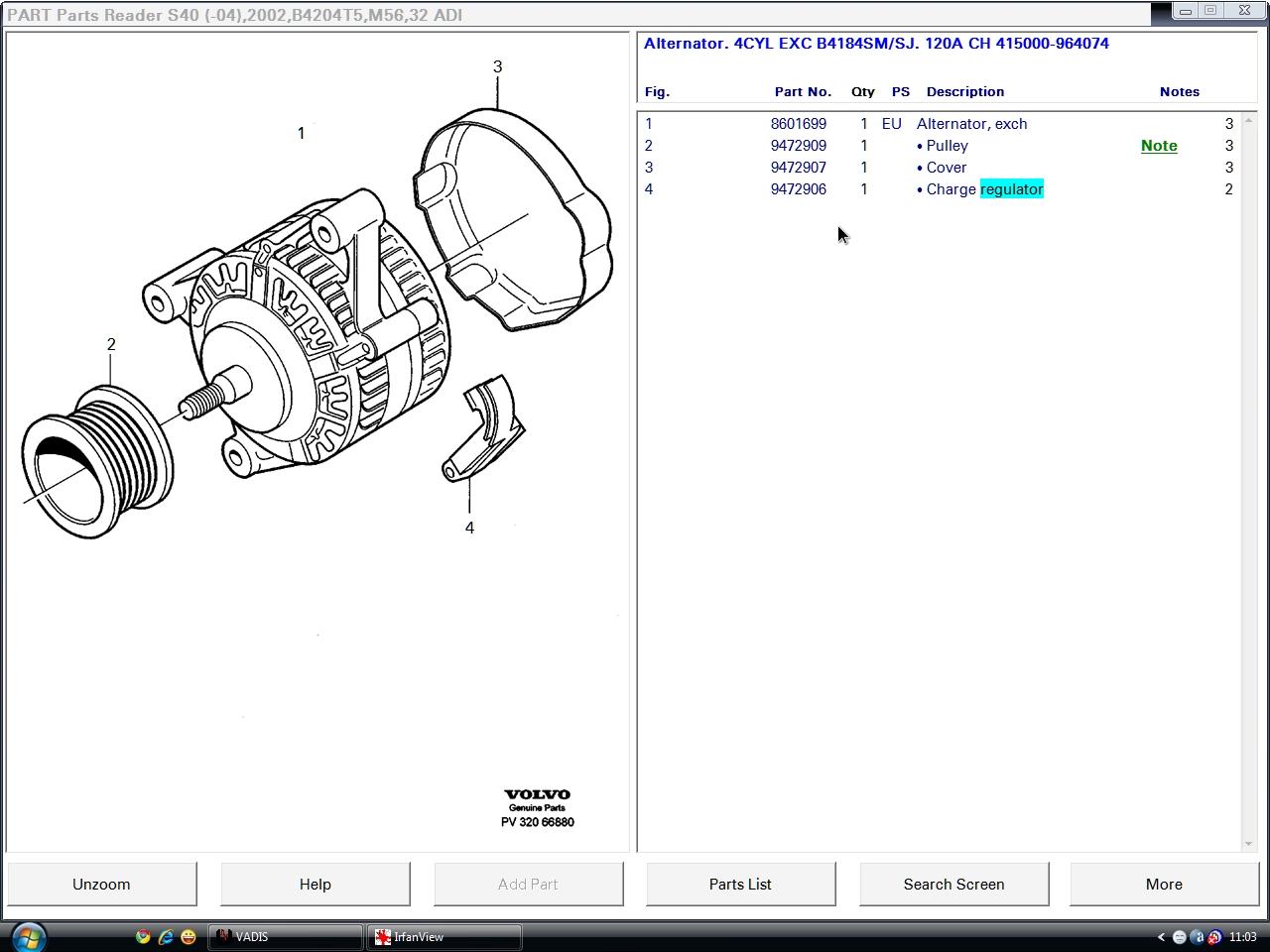Click the More button

coord(1164,884)
